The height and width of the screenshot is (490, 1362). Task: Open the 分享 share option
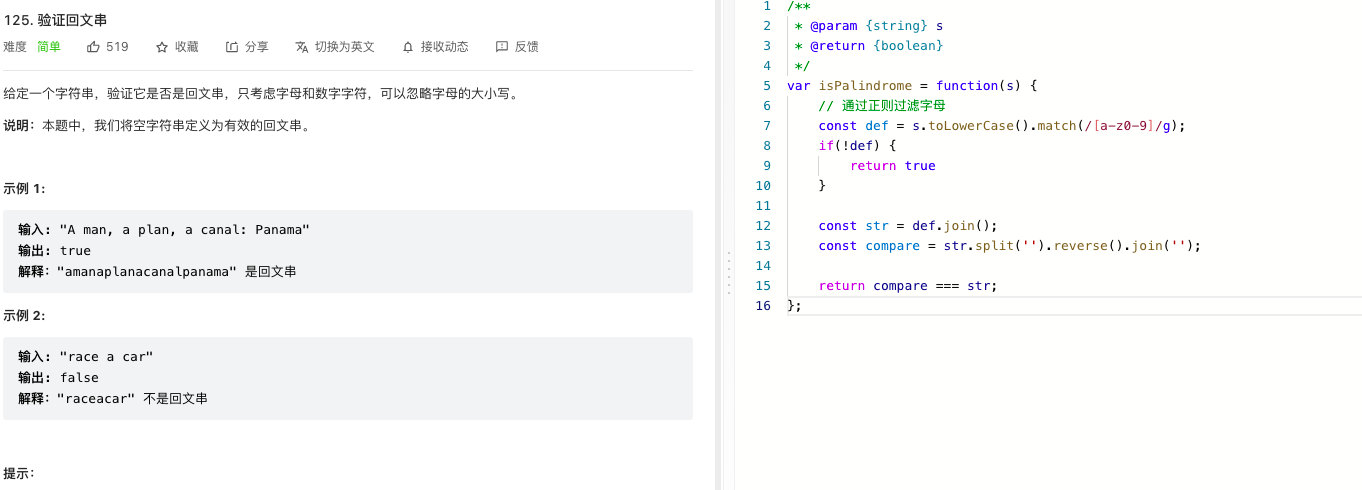tap(257, 46)
